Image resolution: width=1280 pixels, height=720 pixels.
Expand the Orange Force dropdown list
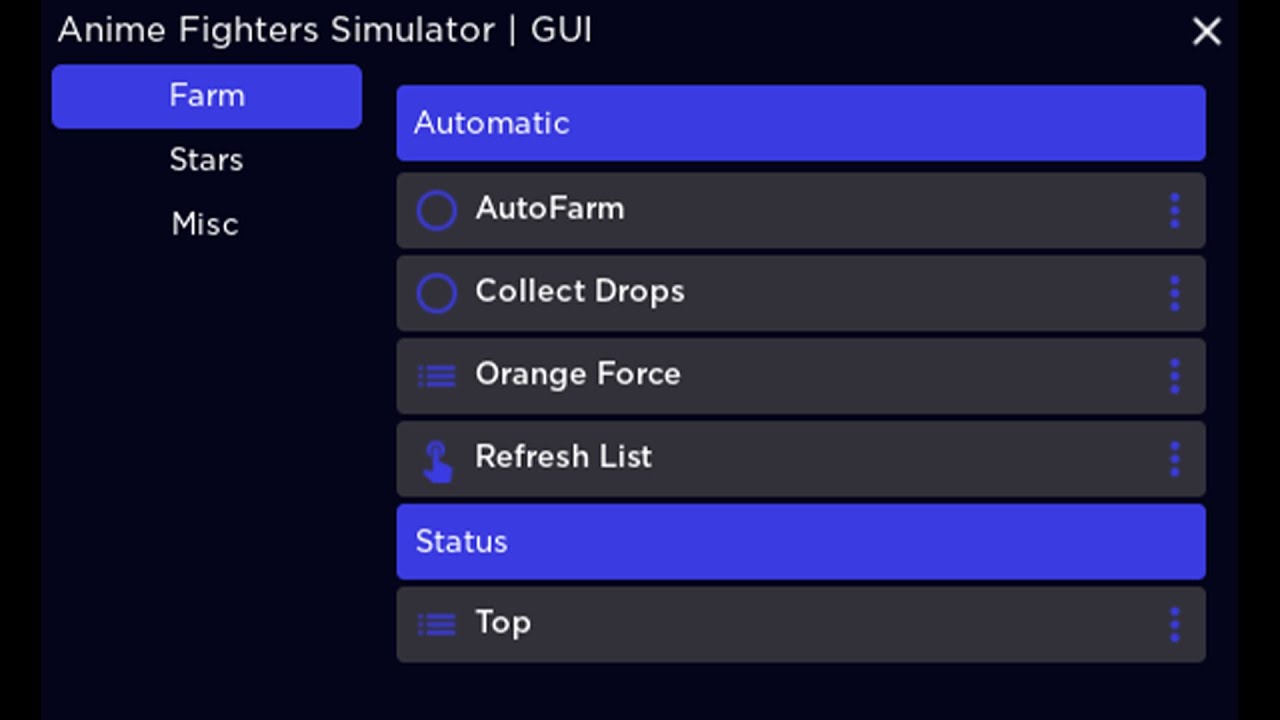(800, 376)
